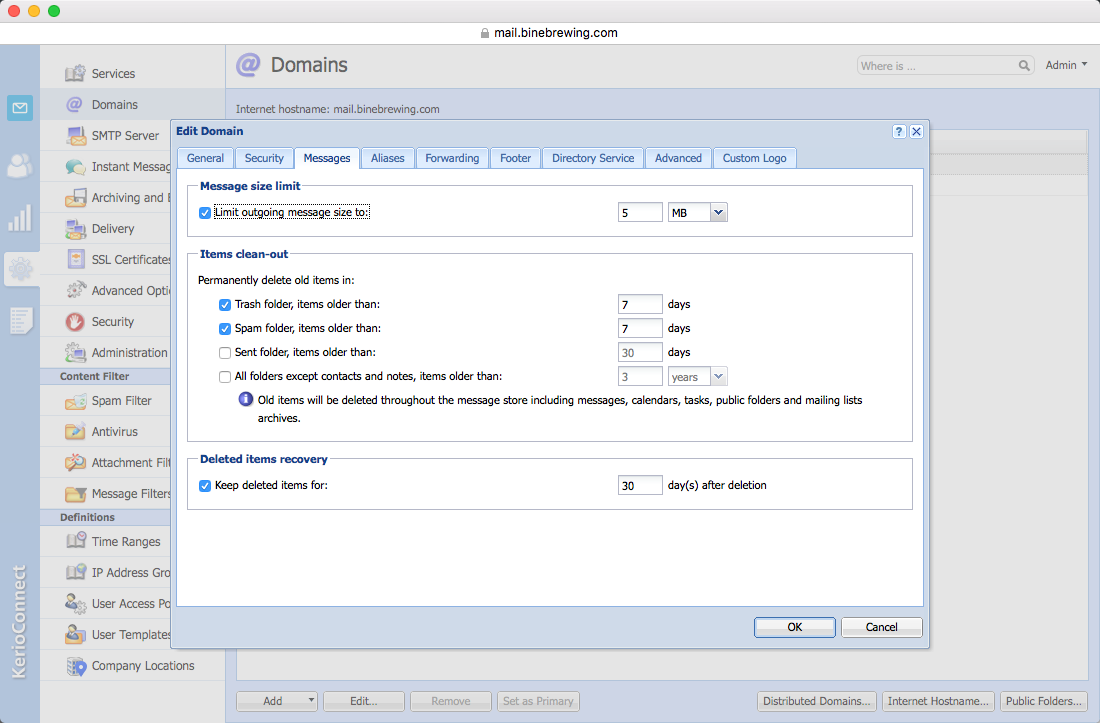Click the help question mark icon in dialog
Screen dimensions: 1100x723
[x=899, y=131]
